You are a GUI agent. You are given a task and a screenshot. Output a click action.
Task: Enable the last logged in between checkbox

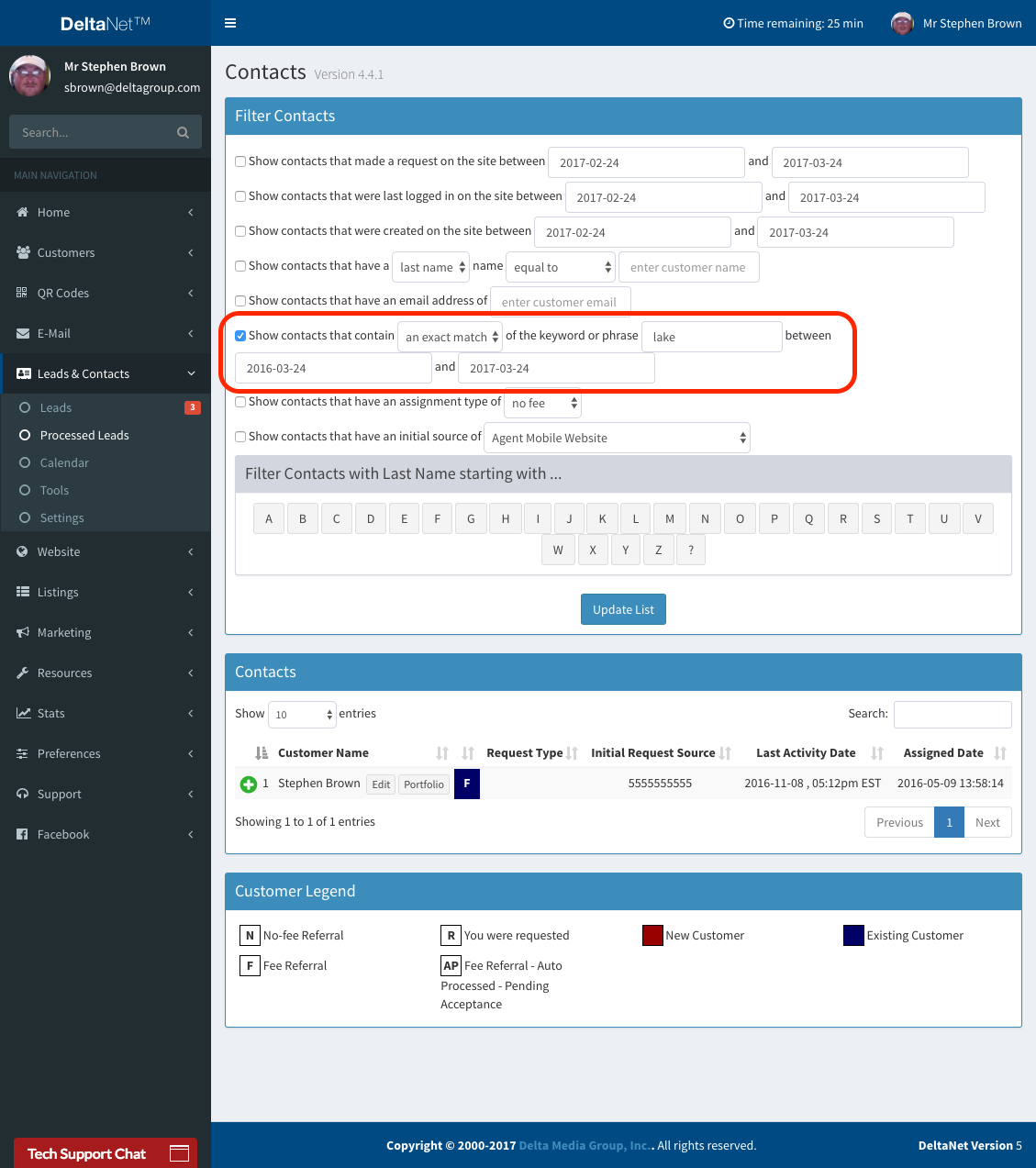point(240,196)
